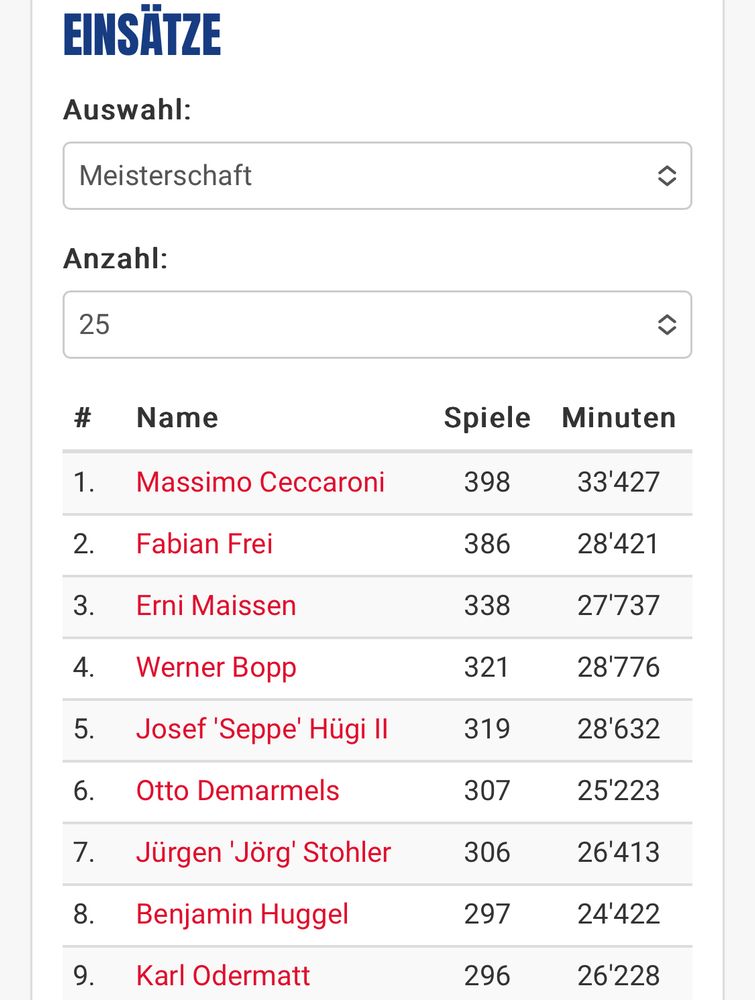Click Ceccaroni's 398 games value

(487, 482)
